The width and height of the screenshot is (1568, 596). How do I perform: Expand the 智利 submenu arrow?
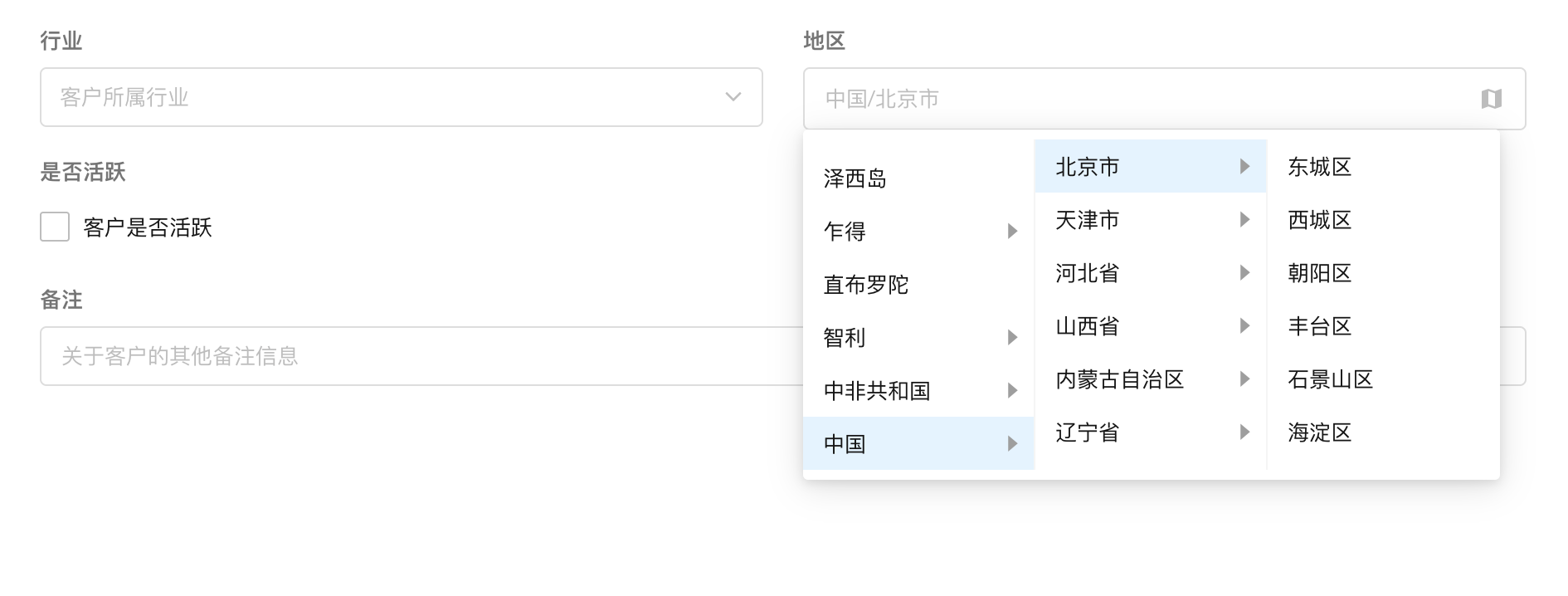click(1012, 337)
